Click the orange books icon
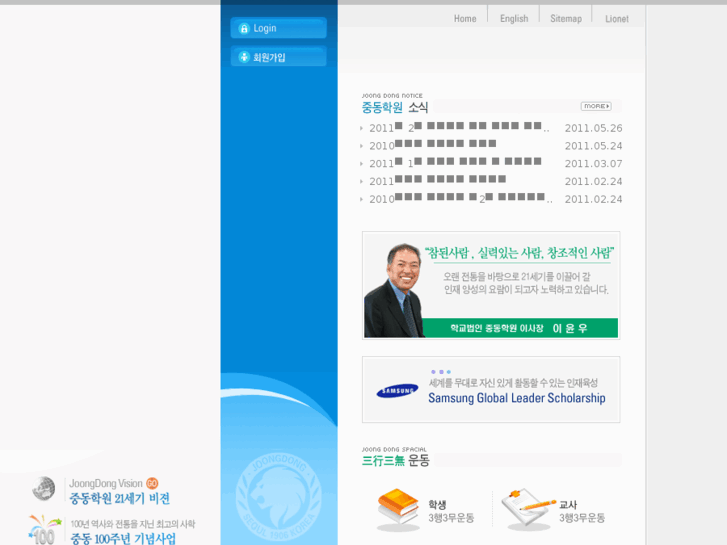Viewport: 727px width, 545px height. [x=398, y=509]
